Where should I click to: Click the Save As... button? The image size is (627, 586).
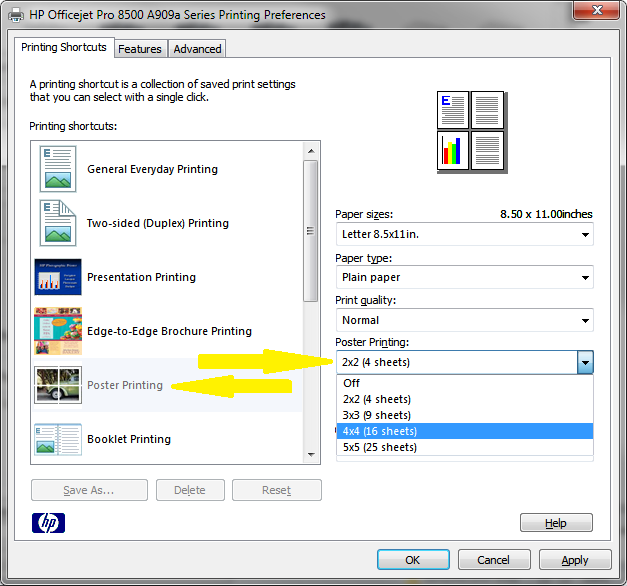[89, 490]
